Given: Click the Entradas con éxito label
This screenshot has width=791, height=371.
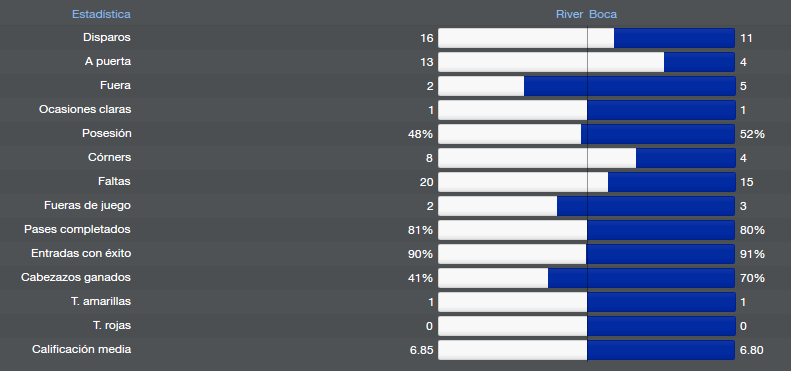Looking at the screenshot, I should pyautogui.click(x=81, y=253).
